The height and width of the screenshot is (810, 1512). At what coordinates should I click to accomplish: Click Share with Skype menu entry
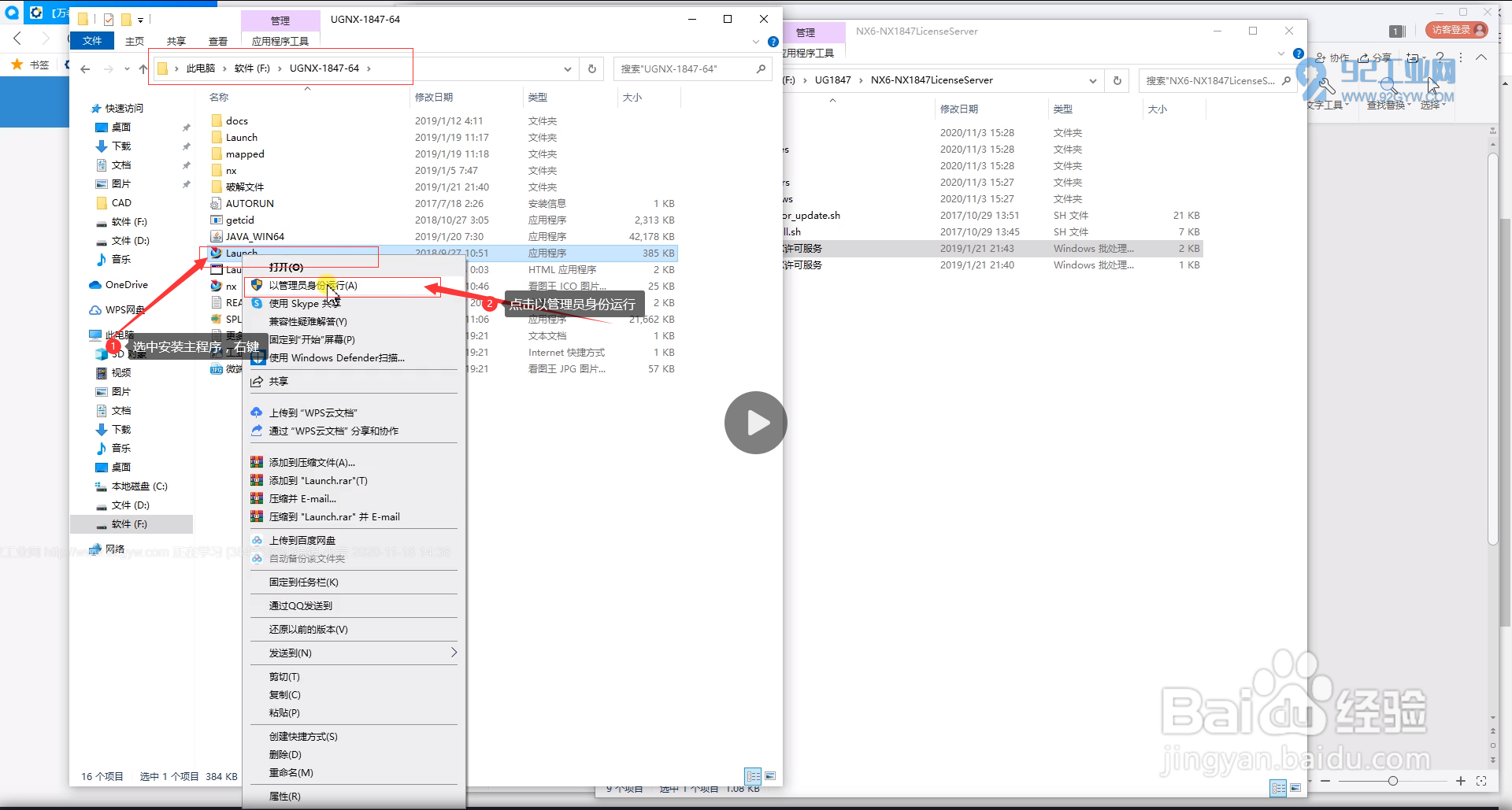[x=304, y=303]
